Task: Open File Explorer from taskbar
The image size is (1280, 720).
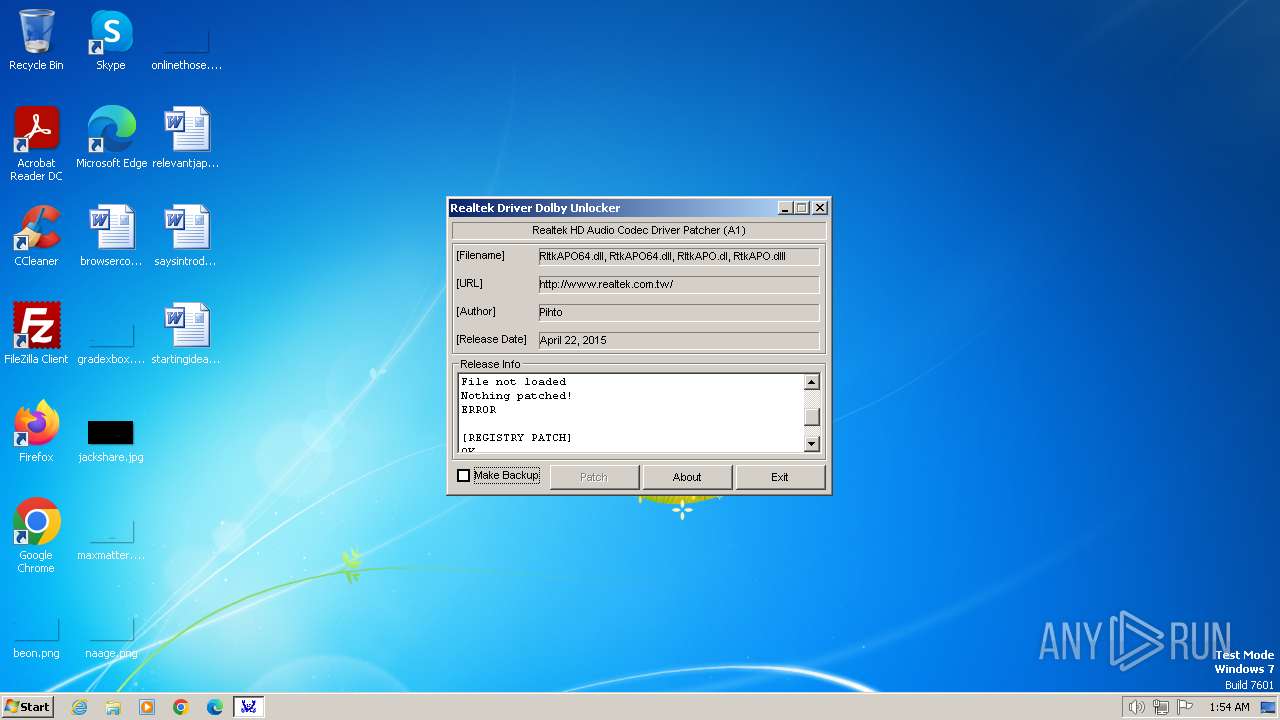Action: click(113, 707)
